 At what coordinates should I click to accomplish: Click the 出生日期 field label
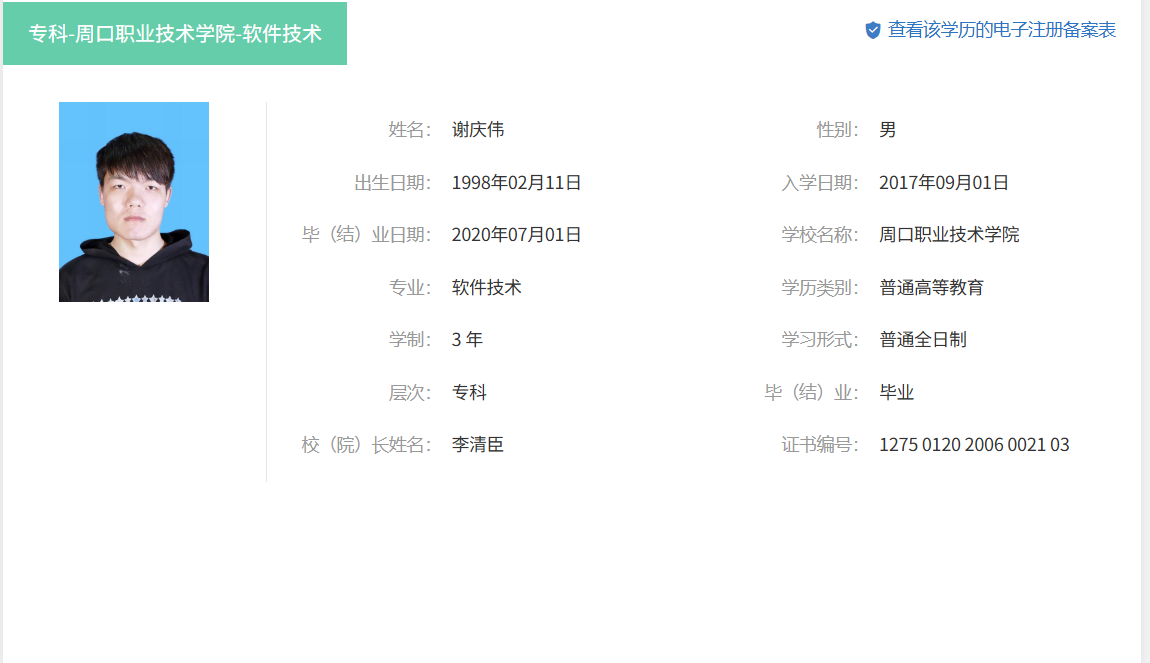click(x=392, y=183)
